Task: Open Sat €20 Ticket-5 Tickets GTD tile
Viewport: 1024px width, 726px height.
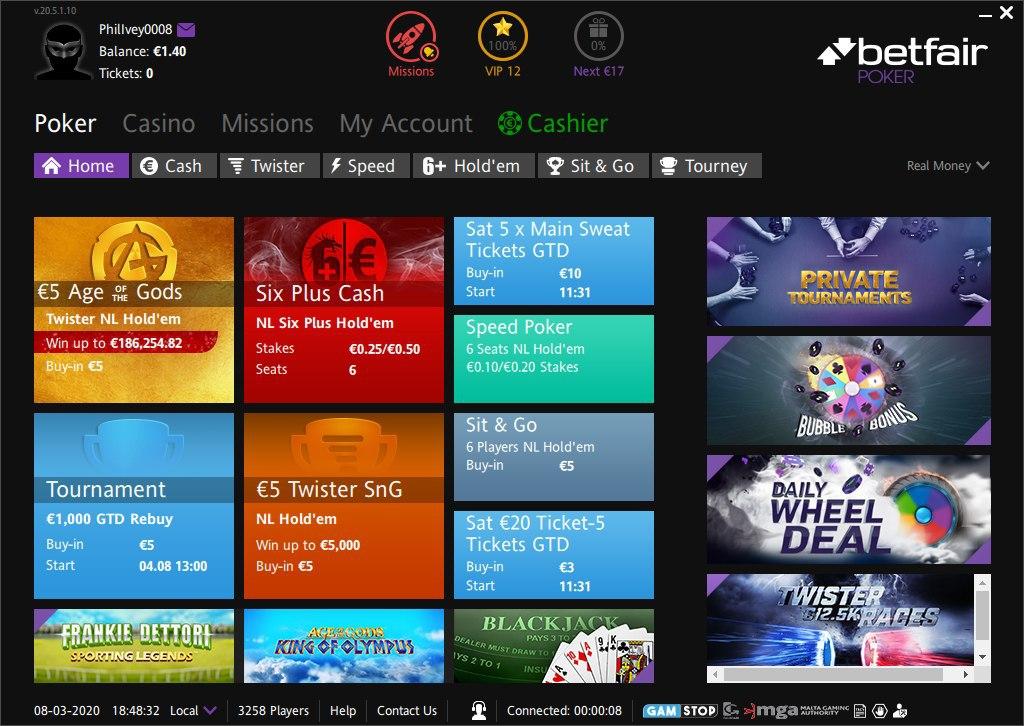Action: 554,555
